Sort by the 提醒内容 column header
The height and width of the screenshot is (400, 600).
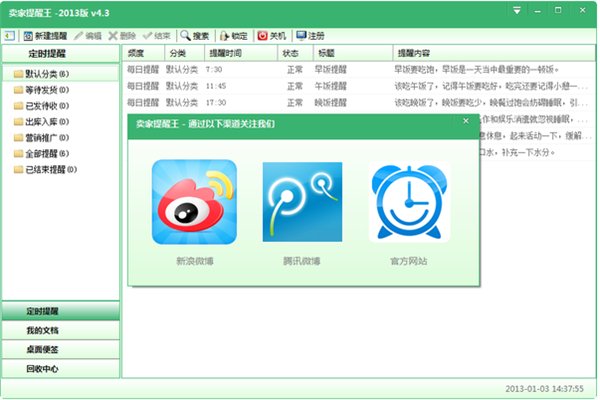tap(494, 53)
